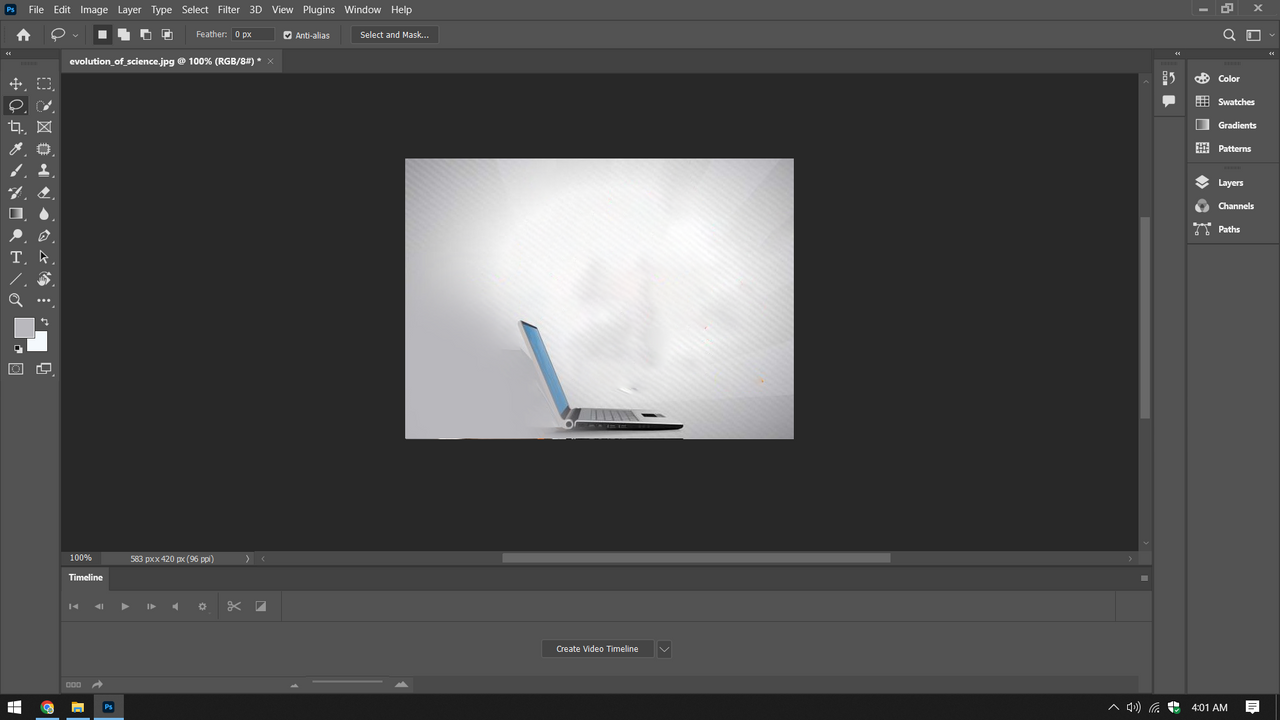
Task: Click the Timeline panel tab
Action: (x=86, y=577)
